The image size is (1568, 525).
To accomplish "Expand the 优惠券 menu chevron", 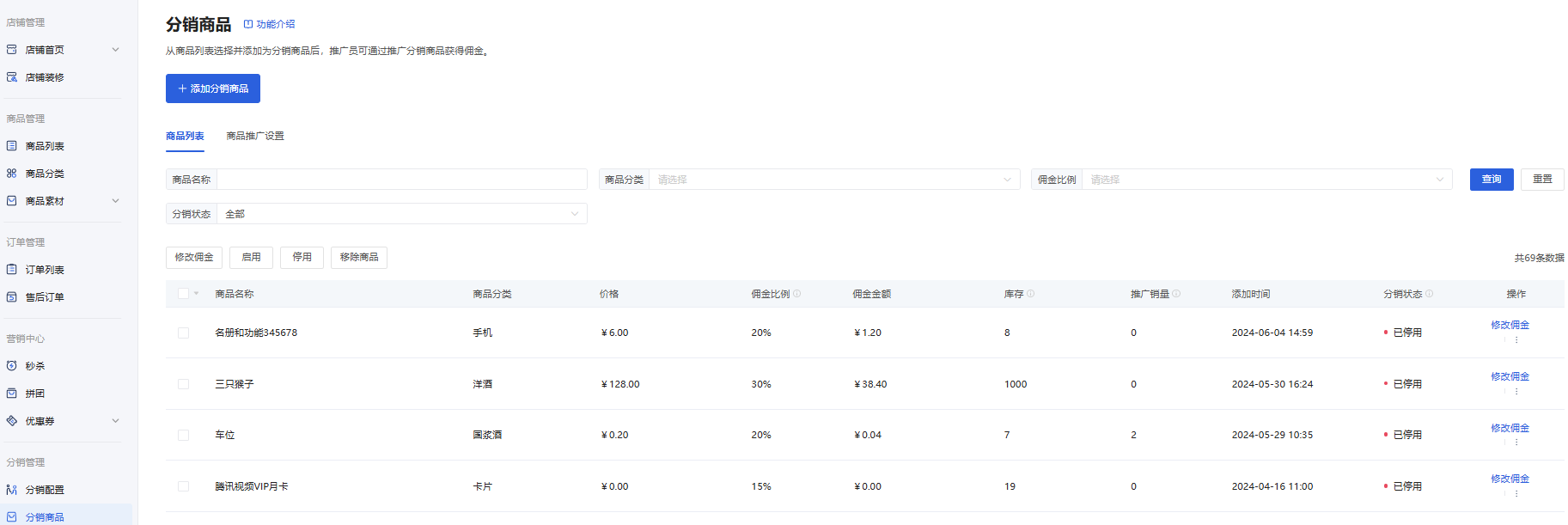I will coord(116,421).
